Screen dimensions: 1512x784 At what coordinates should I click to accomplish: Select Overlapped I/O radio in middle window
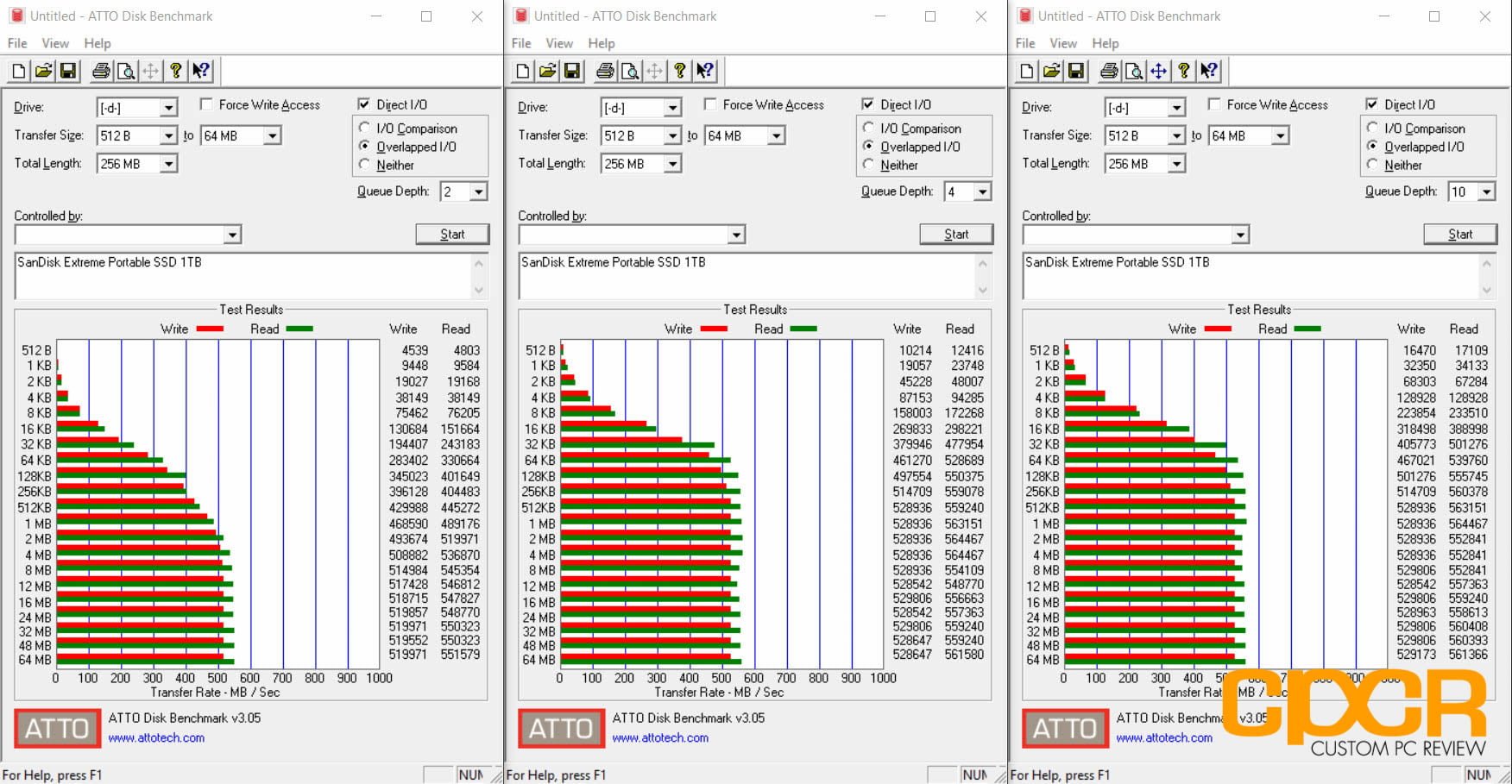pos(868,146)
